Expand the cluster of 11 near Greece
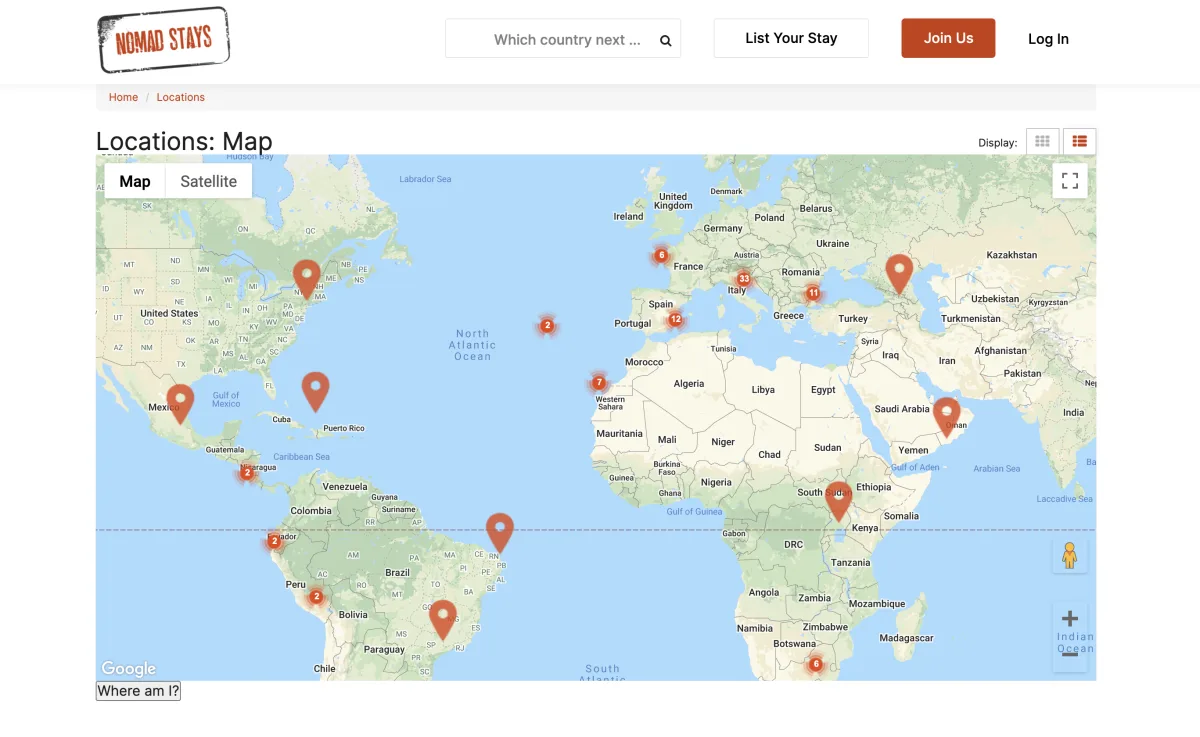Screen dimensions: 1200x737 point(813,293)
